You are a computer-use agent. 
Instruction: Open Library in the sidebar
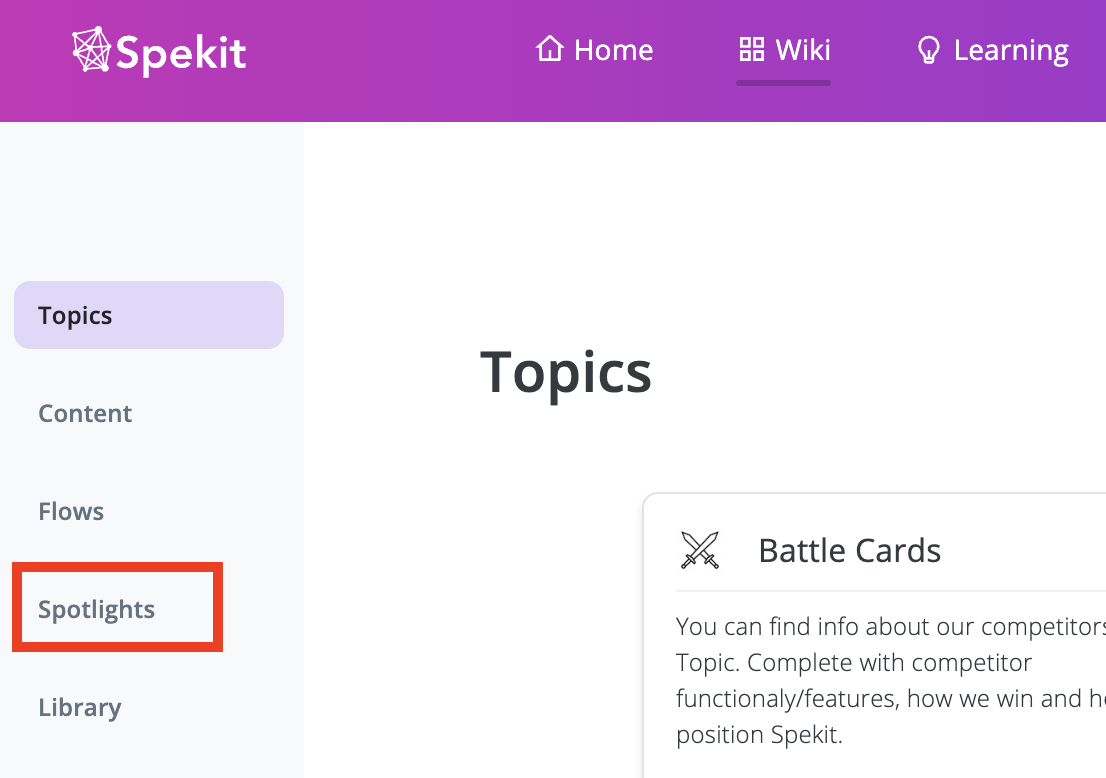[80, 707]
